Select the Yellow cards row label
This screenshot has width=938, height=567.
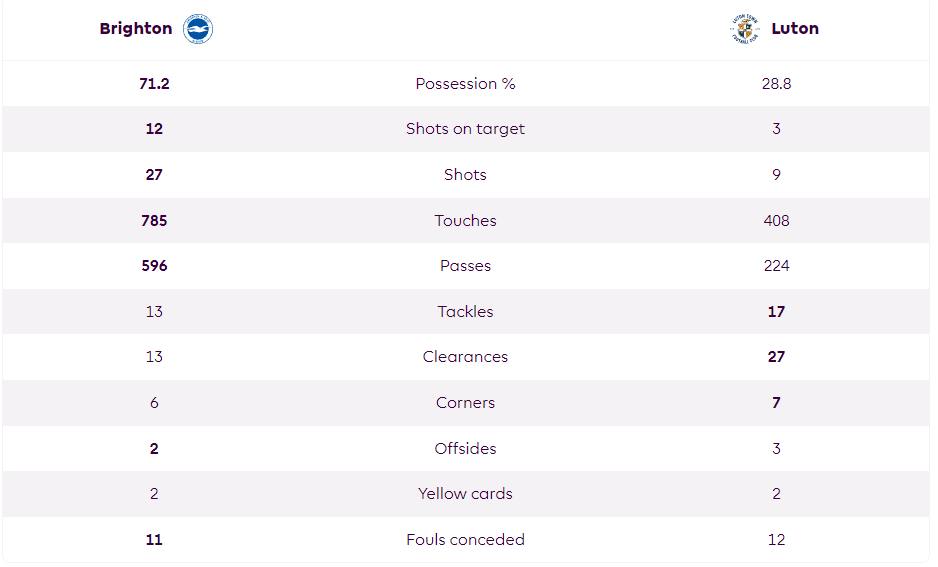465,494
